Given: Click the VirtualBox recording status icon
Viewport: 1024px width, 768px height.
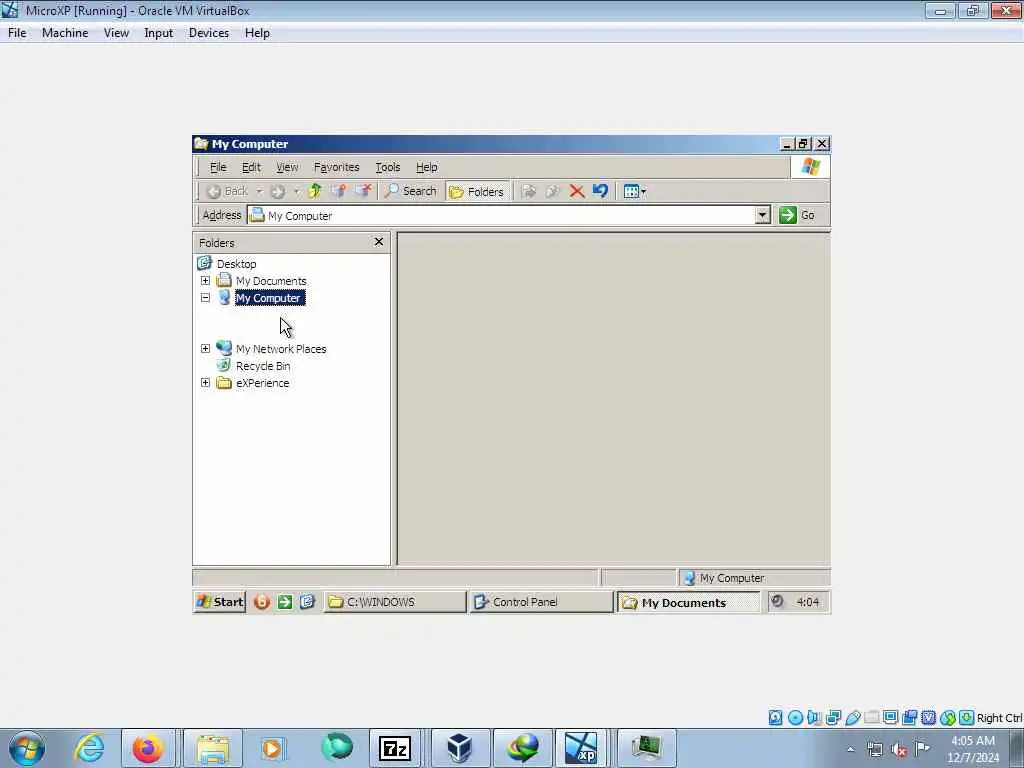Looking at the screenshot, I should pos(910,718).
